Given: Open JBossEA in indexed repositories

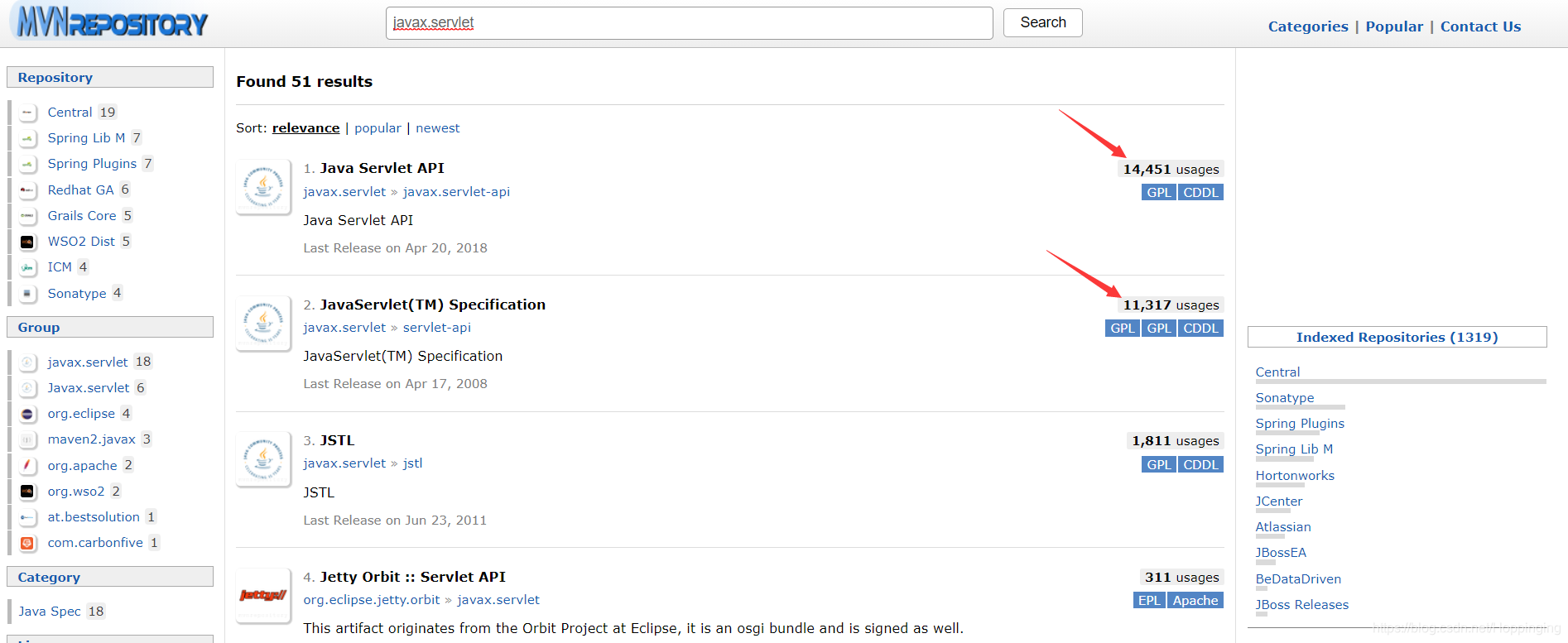Looking at the screenshot, I should click(1281, 553).
